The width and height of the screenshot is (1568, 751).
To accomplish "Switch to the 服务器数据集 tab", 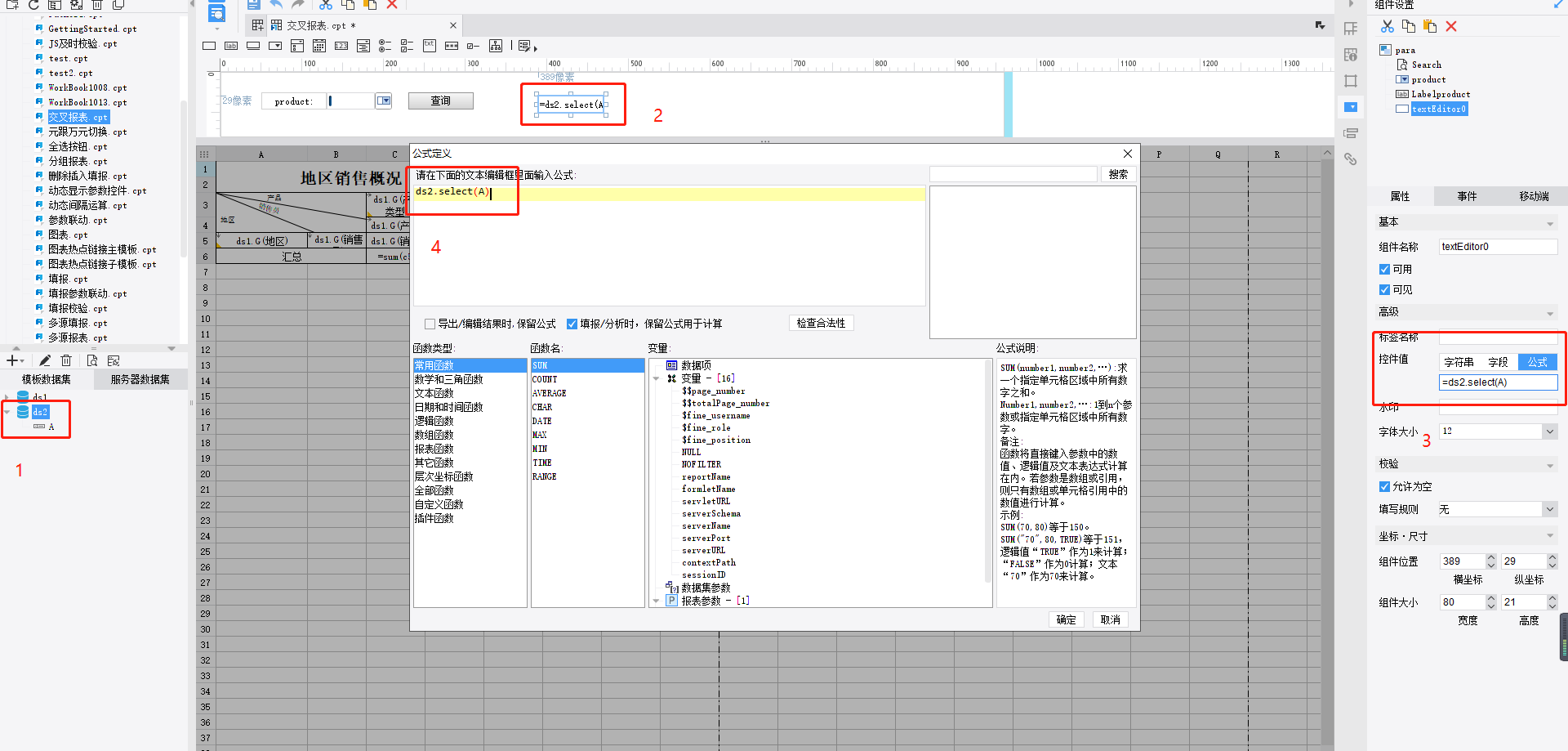I will (x=140, y=379).
